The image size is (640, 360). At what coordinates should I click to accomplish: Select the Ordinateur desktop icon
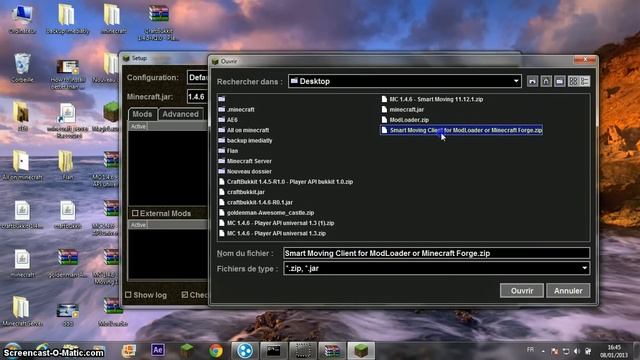point(22,19)
